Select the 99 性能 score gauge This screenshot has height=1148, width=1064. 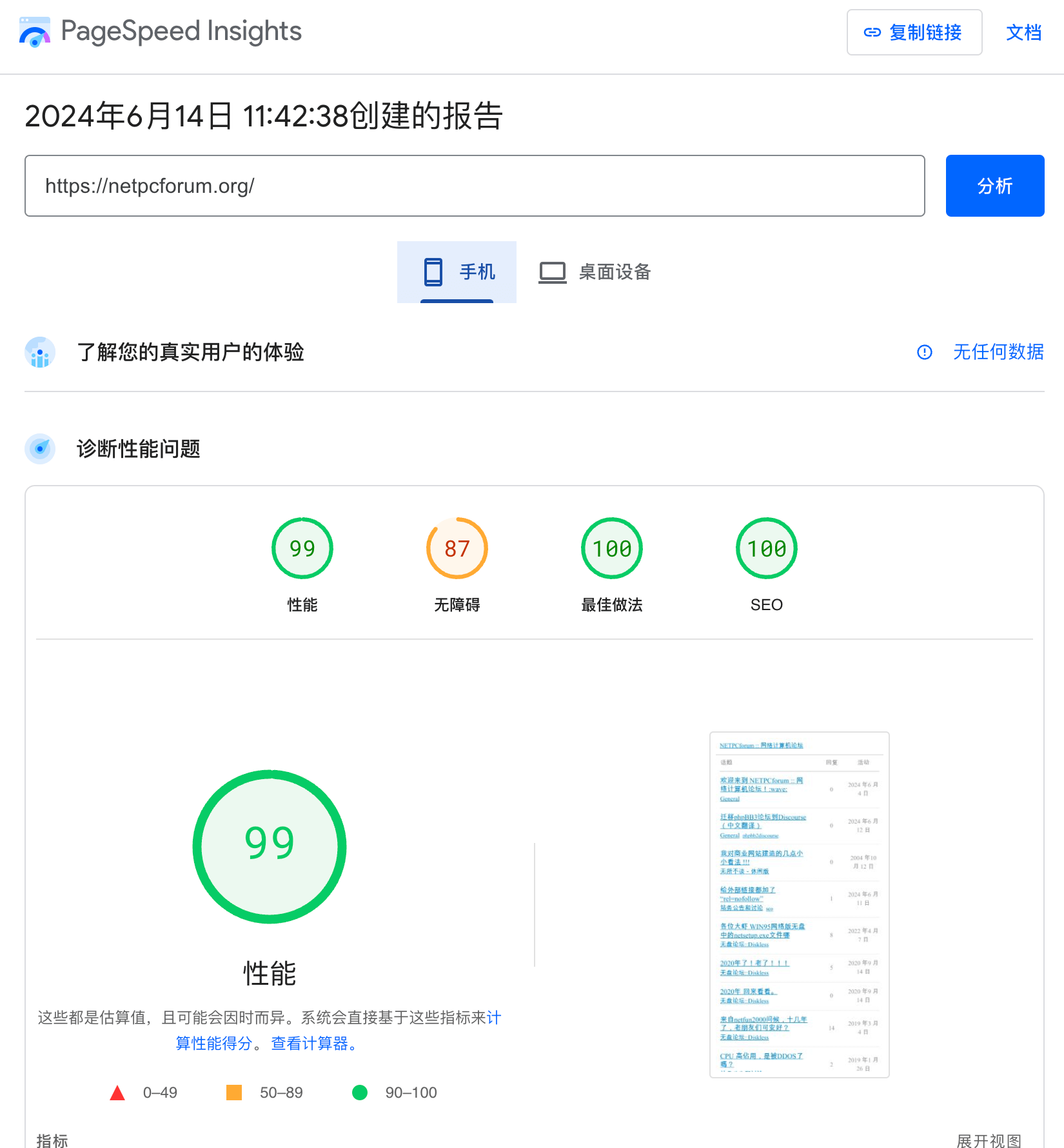[302, 549]
